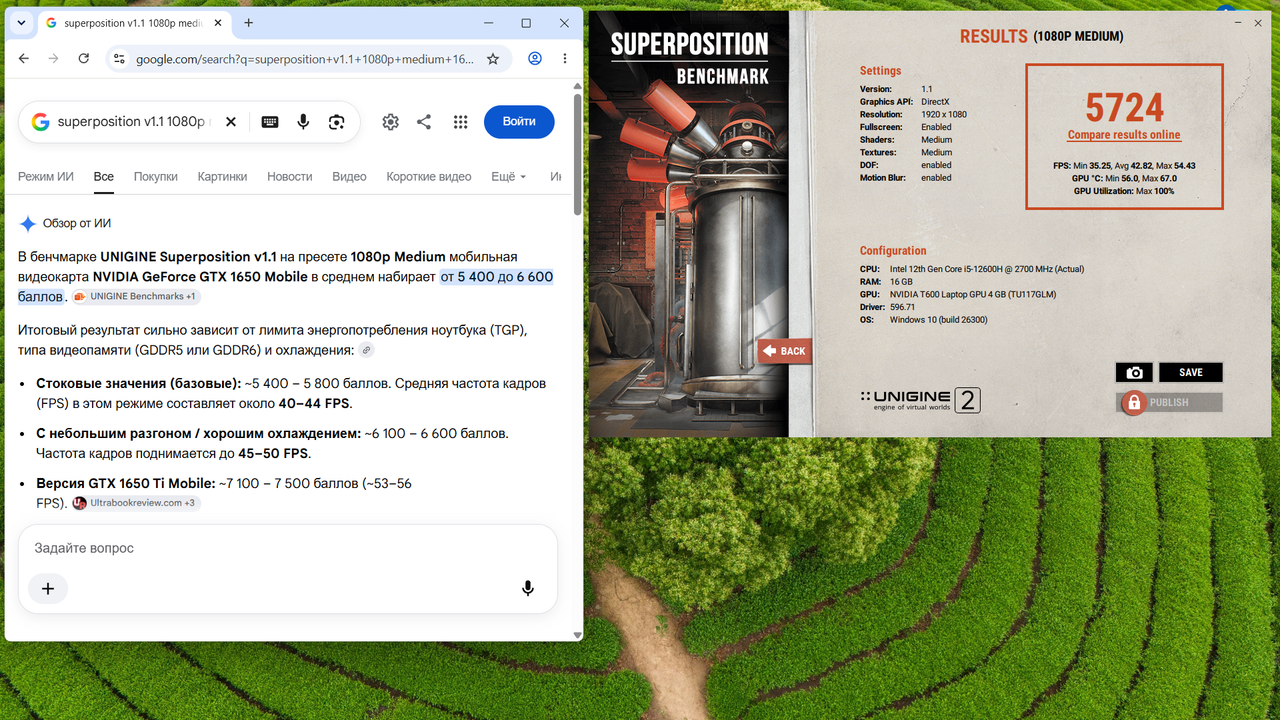The width and height of the screenshot is (1280, 720).
Task: Click the Google search query text field
Action: pyautogui.click(x=134, y=122)
